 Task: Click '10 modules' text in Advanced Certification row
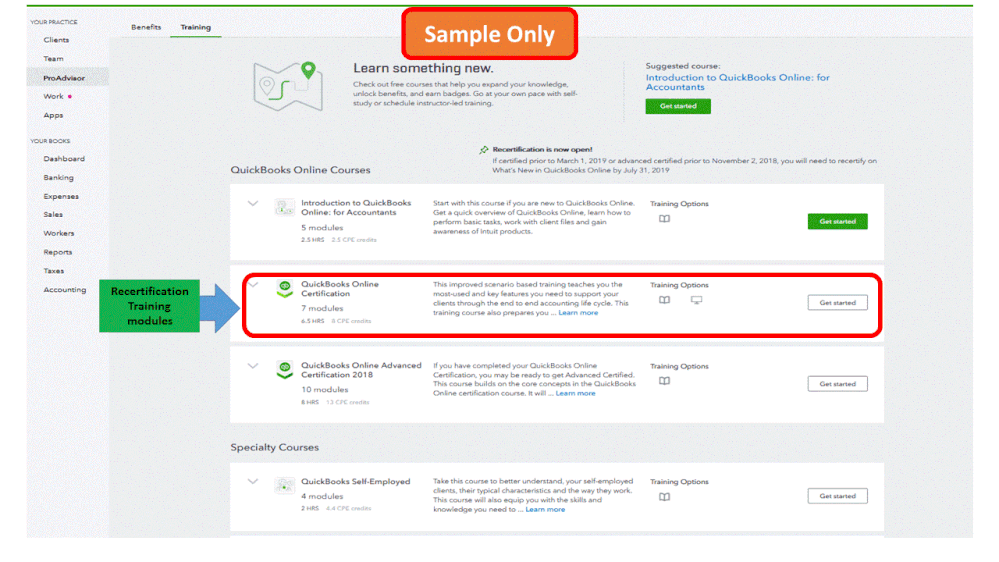click(x=324, y=389)
